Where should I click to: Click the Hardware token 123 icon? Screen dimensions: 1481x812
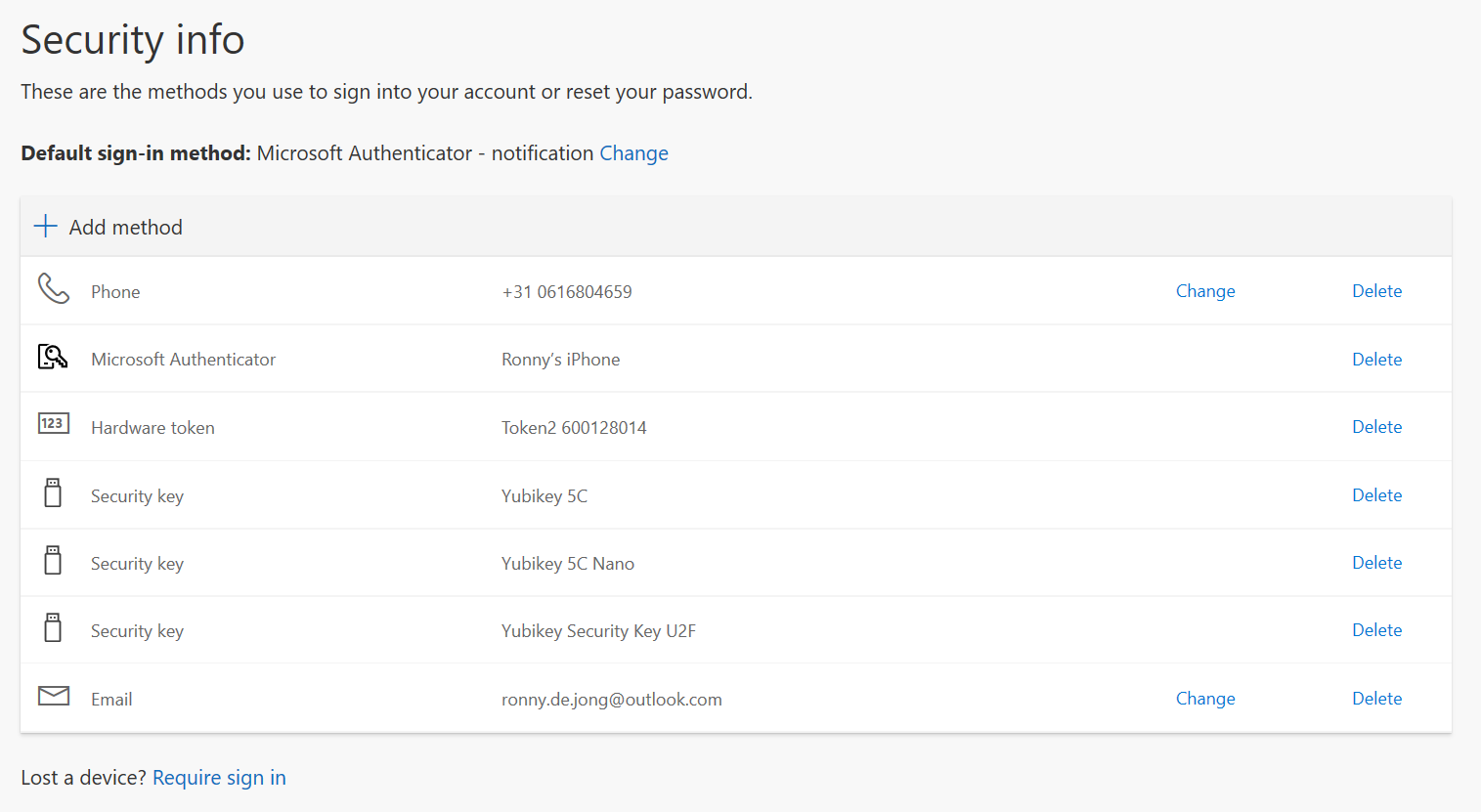[x=53, y=423]
